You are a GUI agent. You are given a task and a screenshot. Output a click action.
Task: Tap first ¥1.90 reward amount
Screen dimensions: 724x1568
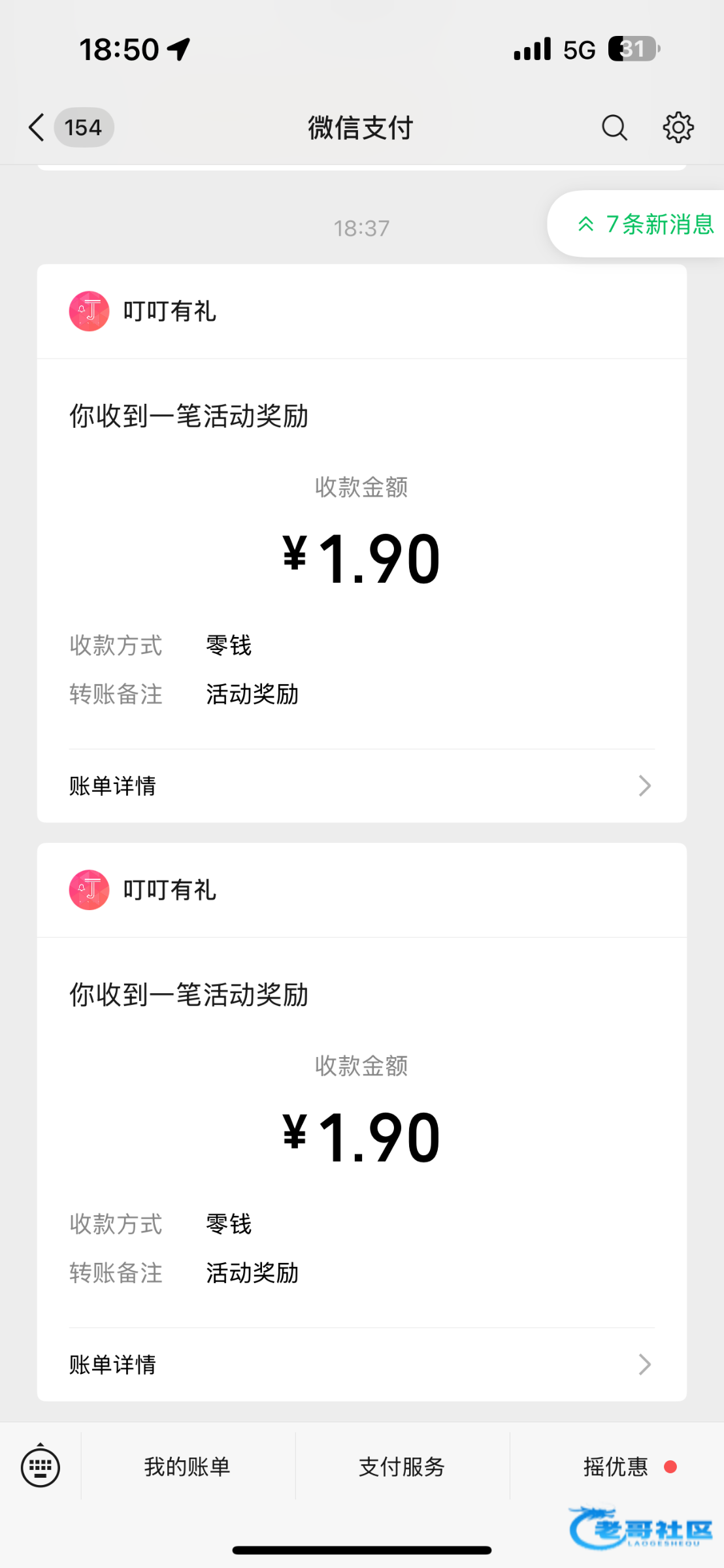point(361,559)
